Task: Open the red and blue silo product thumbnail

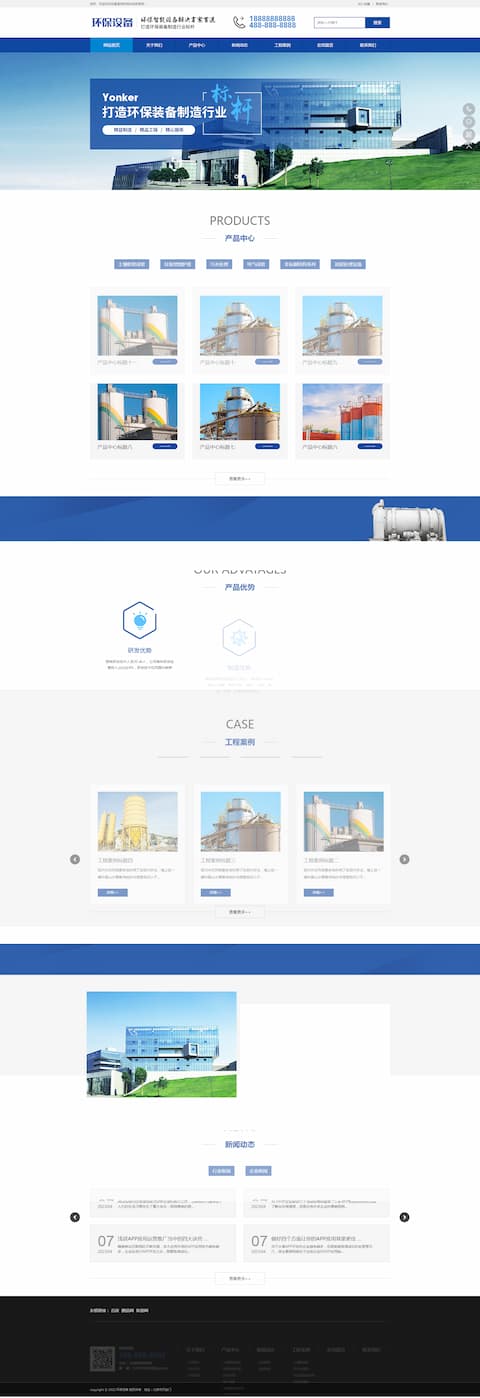Action: point(342,412)
